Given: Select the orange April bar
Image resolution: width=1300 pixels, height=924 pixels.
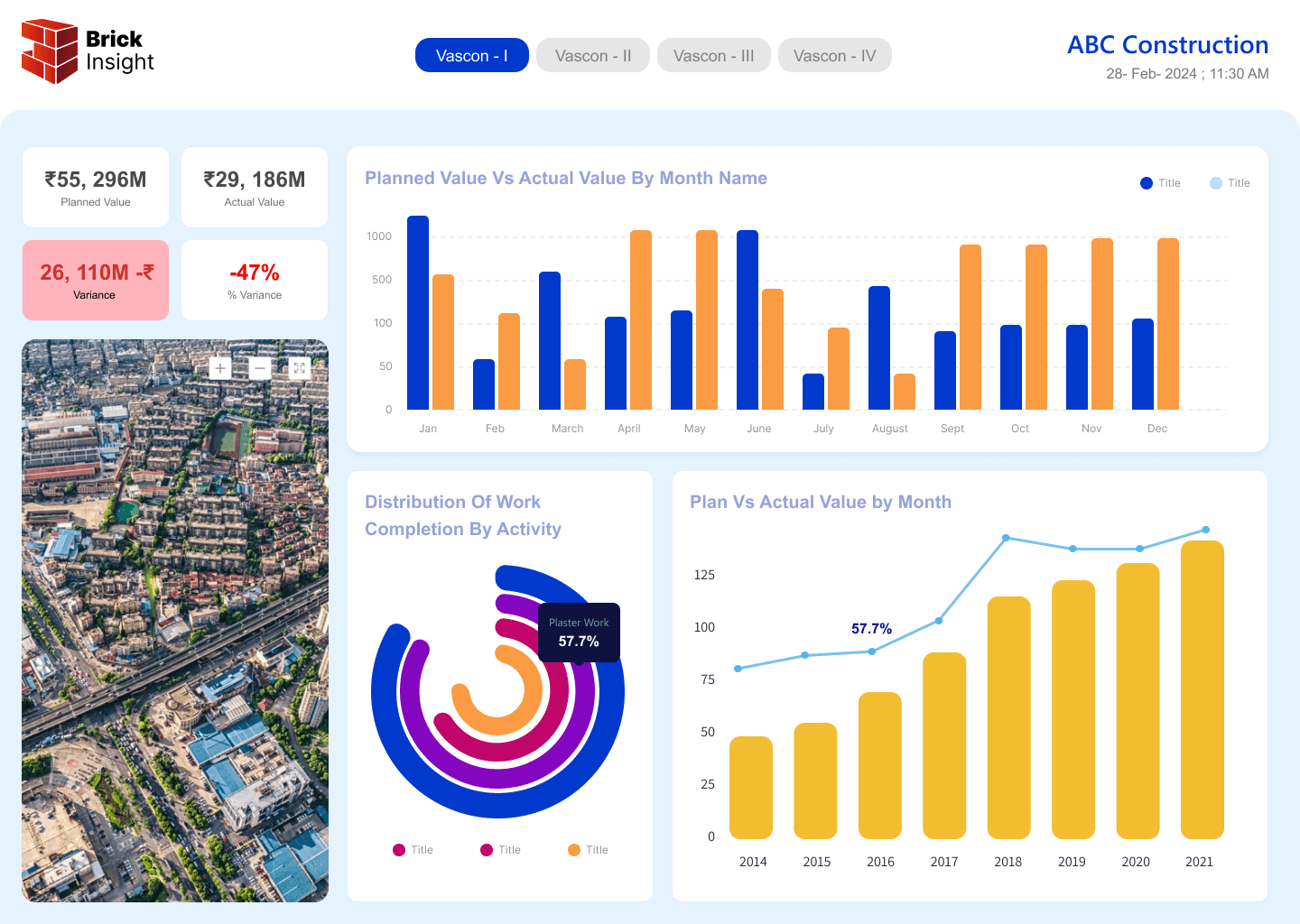Looking at the screenshot, I should pyautogui.click(x=641, y=319).
